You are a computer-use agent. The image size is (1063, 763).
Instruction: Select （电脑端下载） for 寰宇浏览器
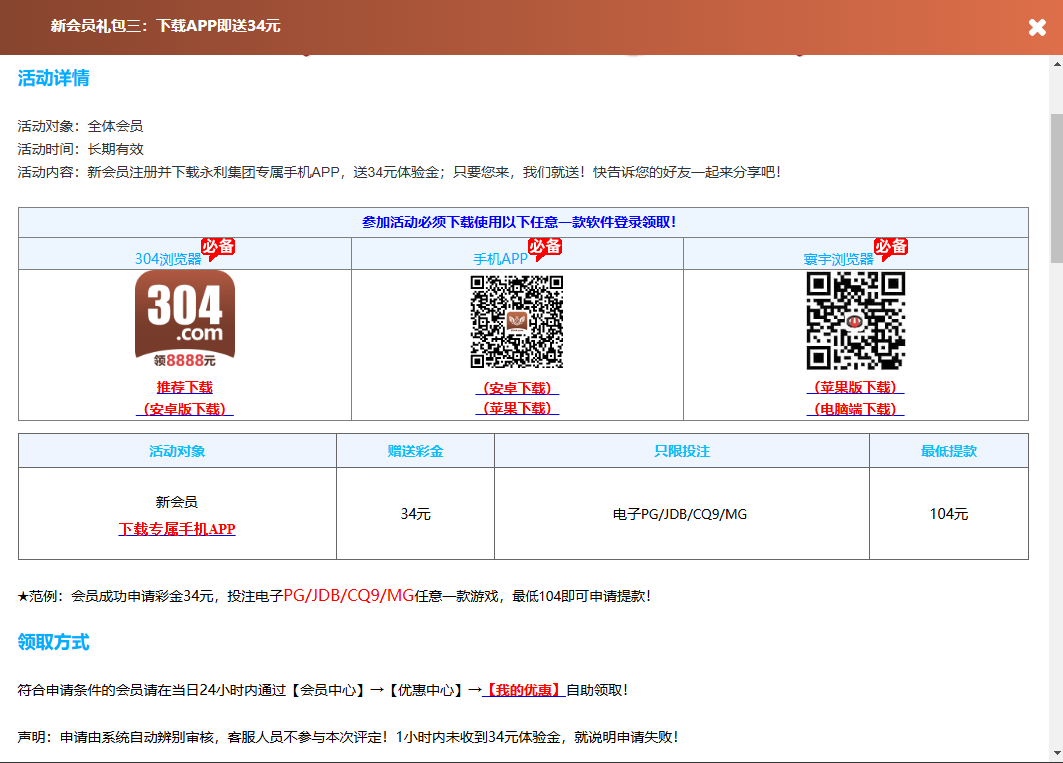[855, 409]
